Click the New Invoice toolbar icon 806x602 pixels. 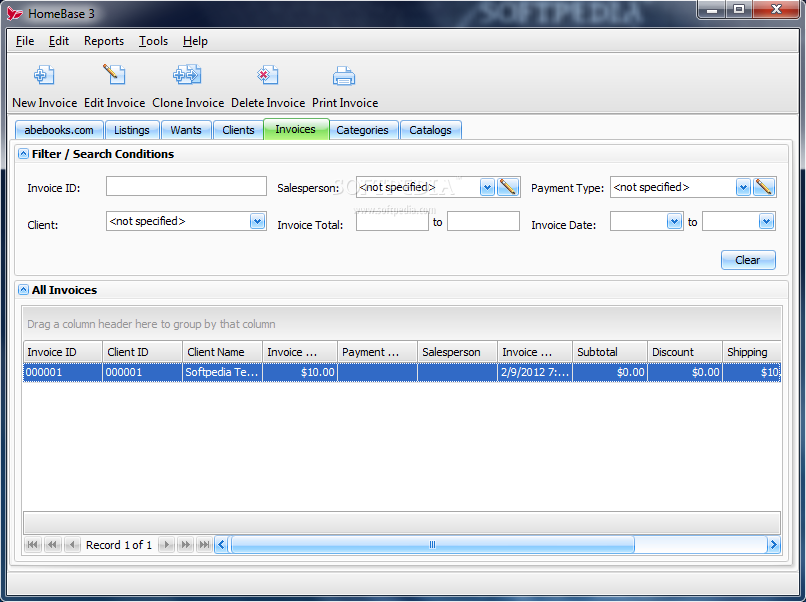coord(44,76)
